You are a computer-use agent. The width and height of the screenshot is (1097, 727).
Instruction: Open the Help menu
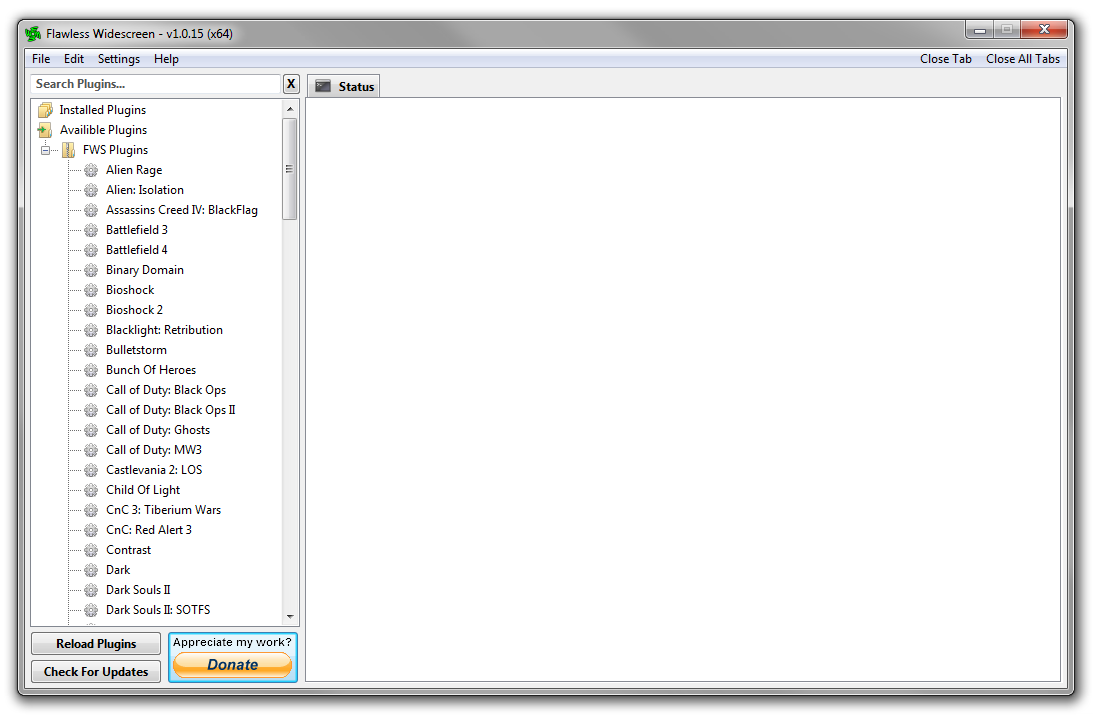[167, 59]
